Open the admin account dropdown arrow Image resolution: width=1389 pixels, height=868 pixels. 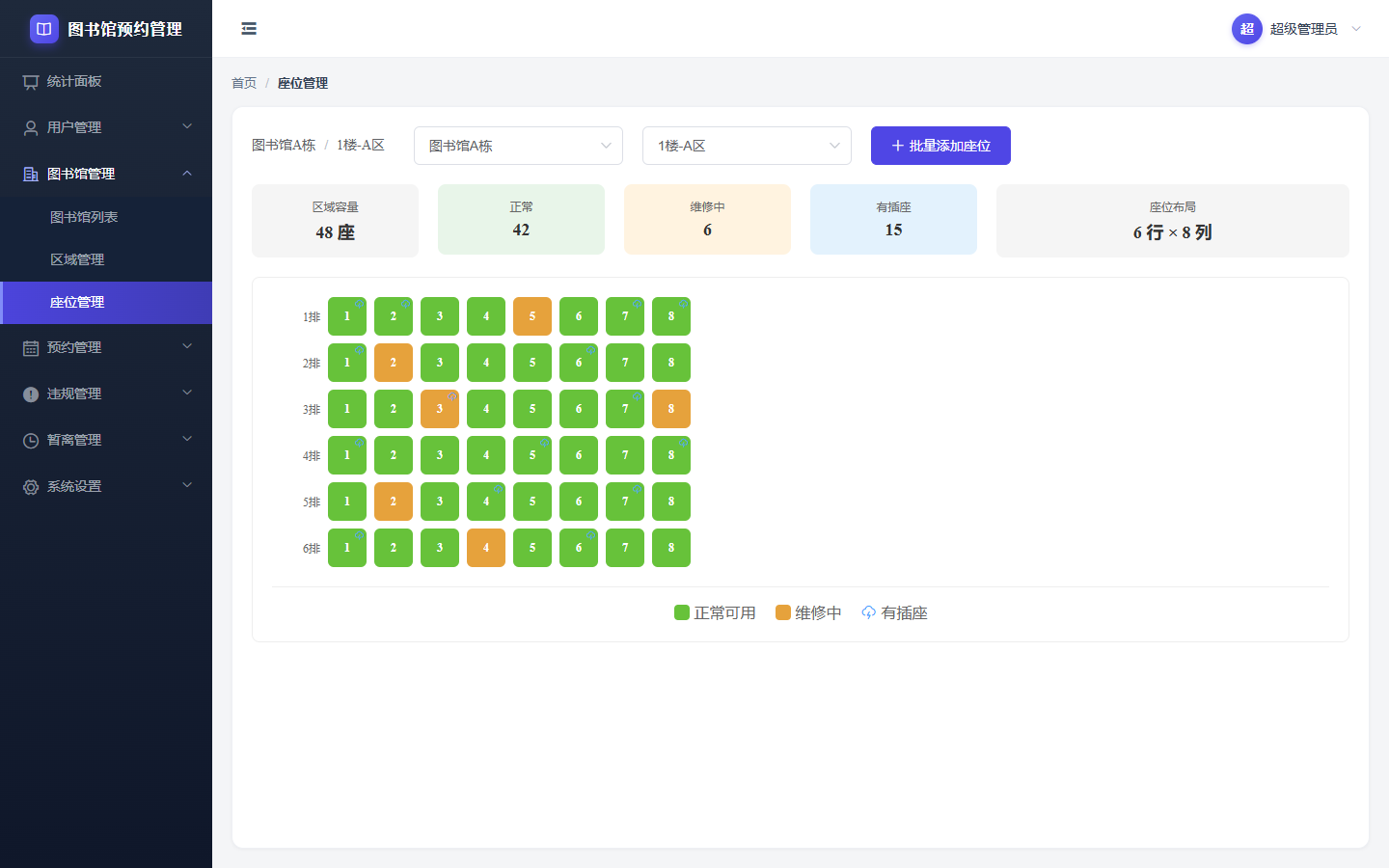(x=1356, y=29)
